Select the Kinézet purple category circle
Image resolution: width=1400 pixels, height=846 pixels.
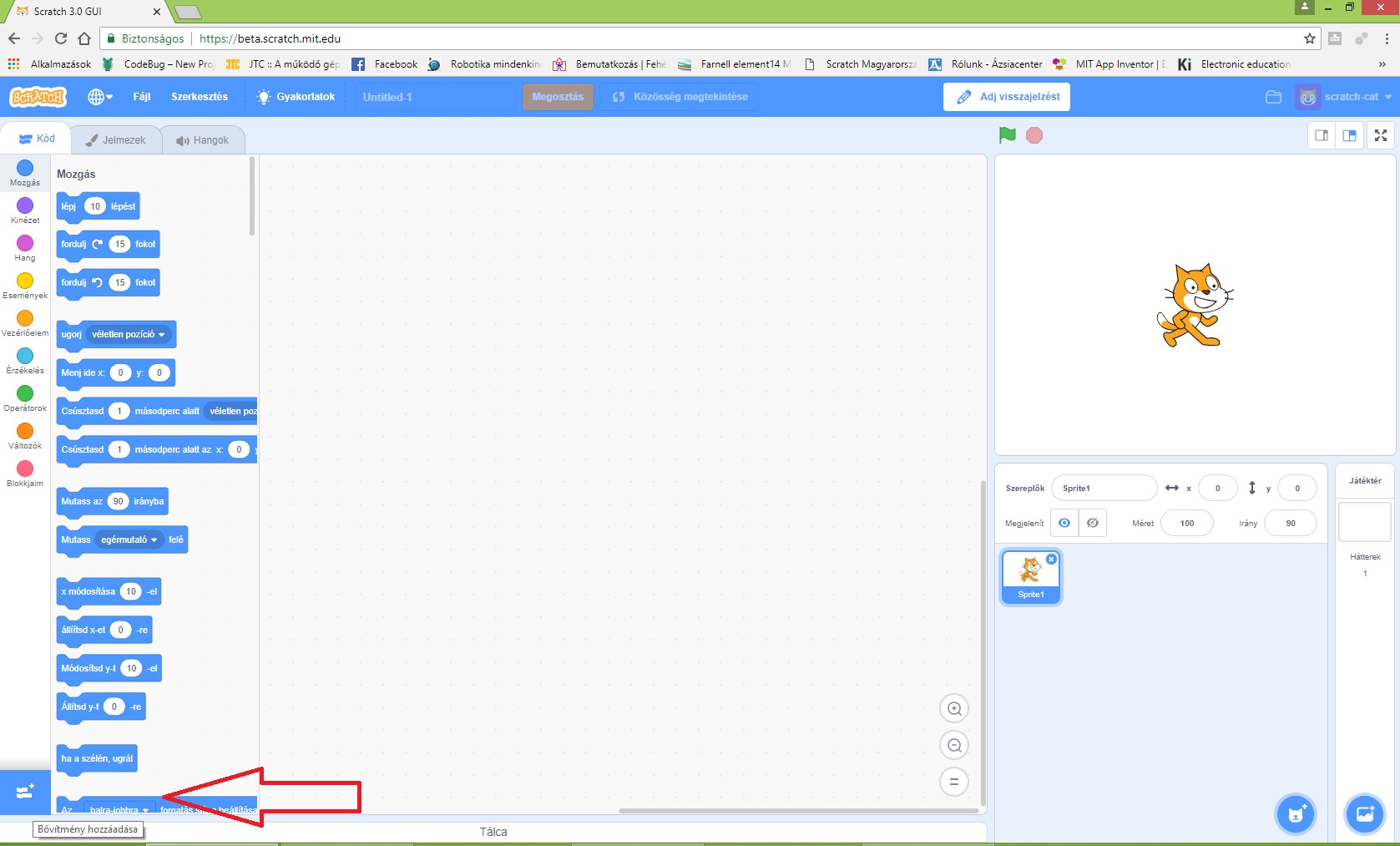tap(25, 205)
